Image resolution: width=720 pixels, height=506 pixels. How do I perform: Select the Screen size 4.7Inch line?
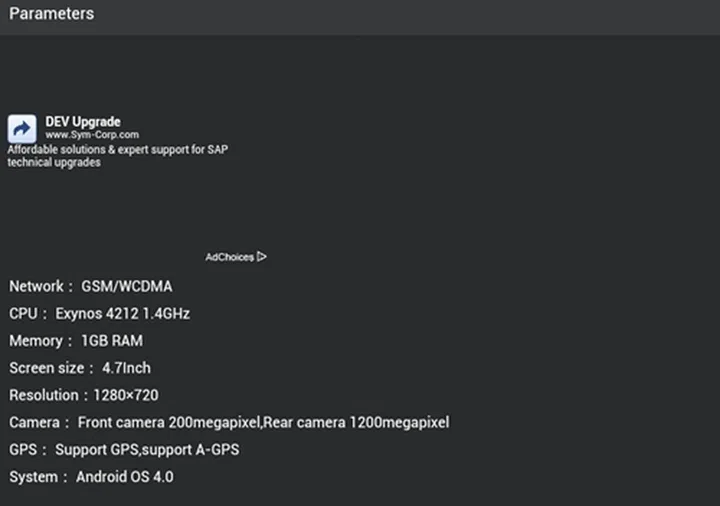[80, 368]
